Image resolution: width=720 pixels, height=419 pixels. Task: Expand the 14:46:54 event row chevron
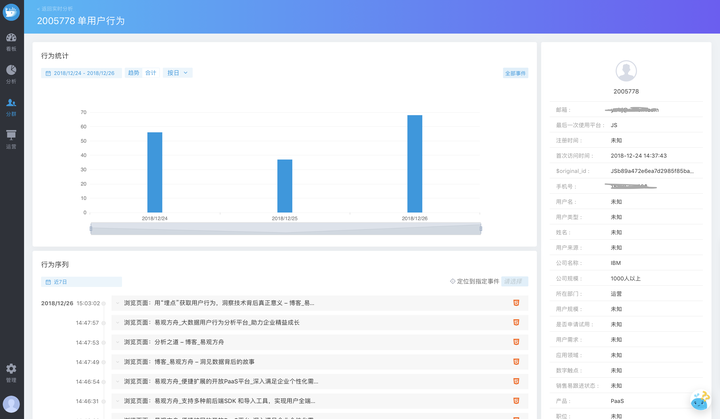pos(118,381)
